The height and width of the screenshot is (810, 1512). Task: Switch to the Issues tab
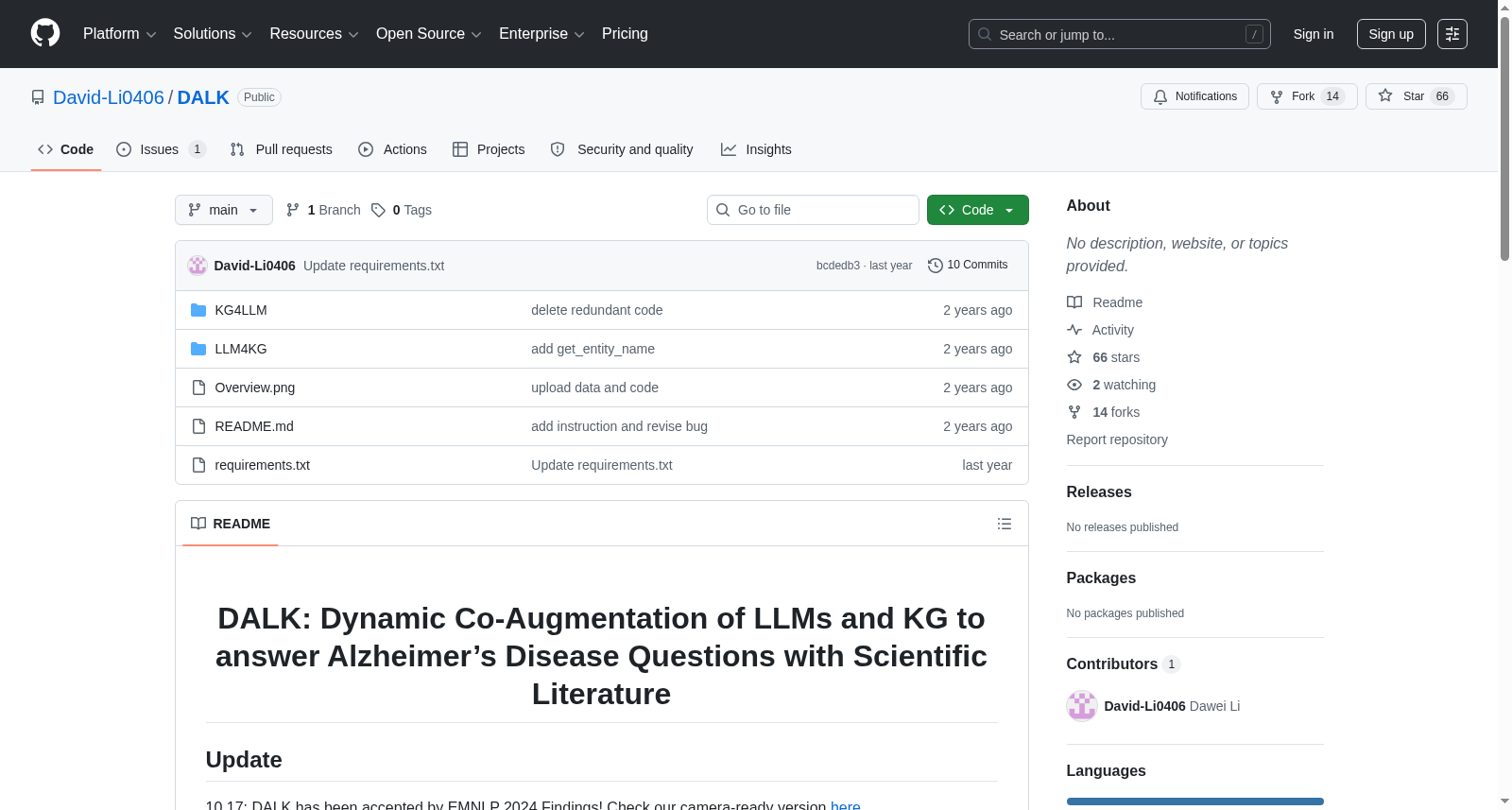161,149
